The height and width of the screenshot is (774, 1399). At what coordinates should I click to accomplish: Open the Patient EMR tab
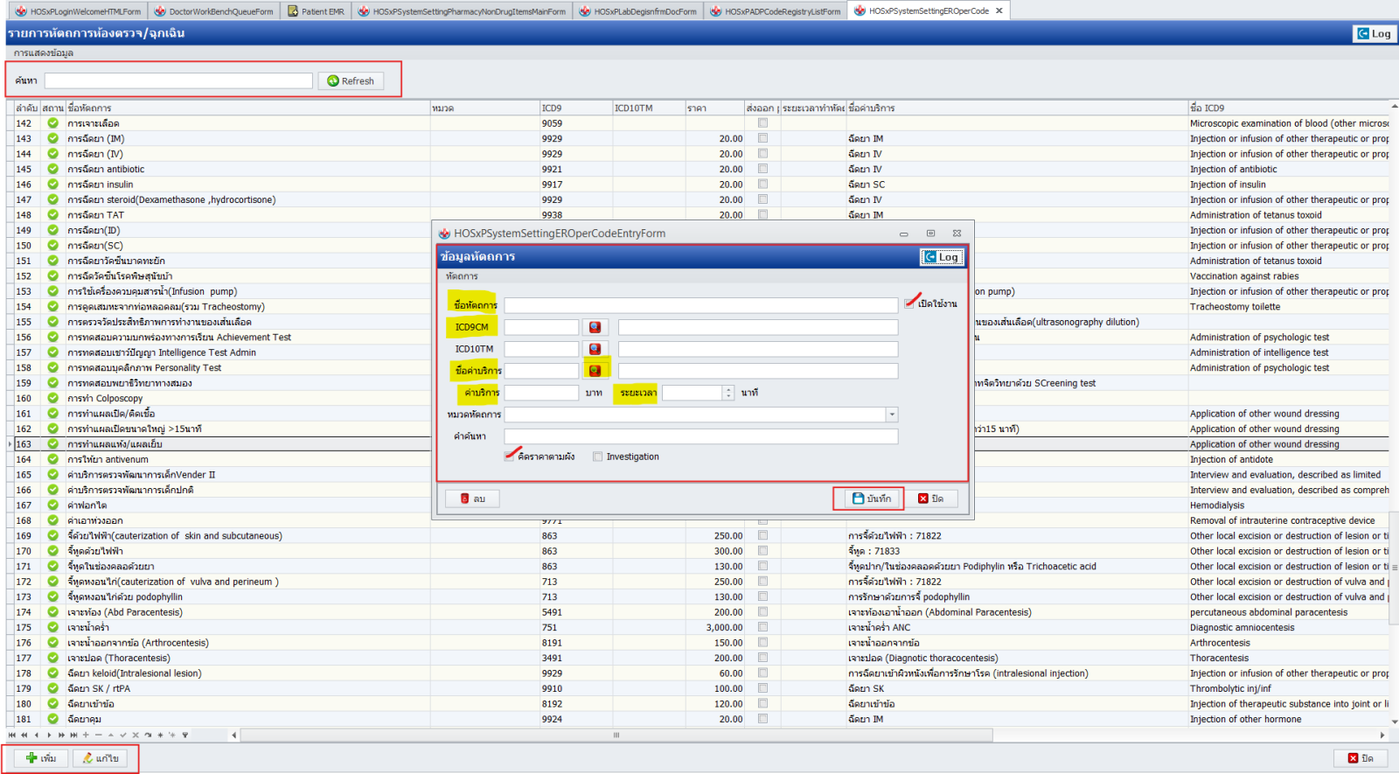tap(316, 11)
